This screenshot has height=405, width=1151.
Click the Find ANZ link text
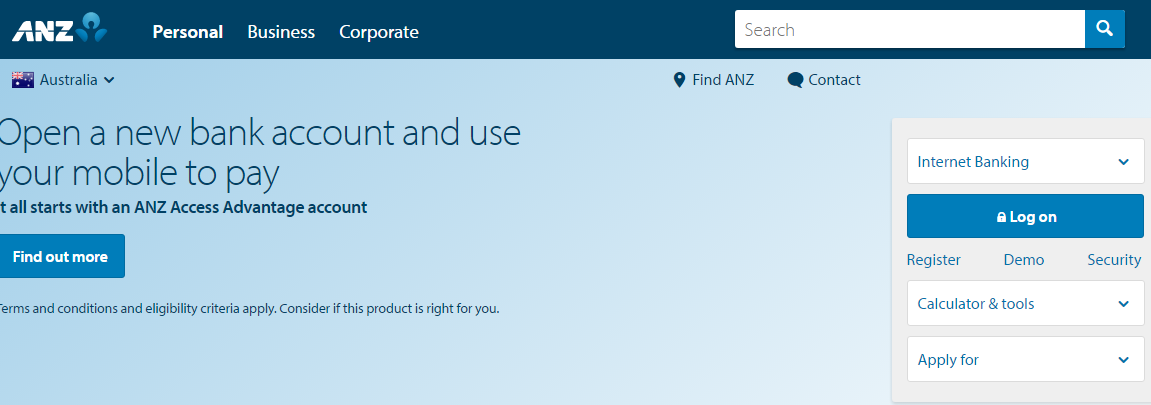pos(723,80)
